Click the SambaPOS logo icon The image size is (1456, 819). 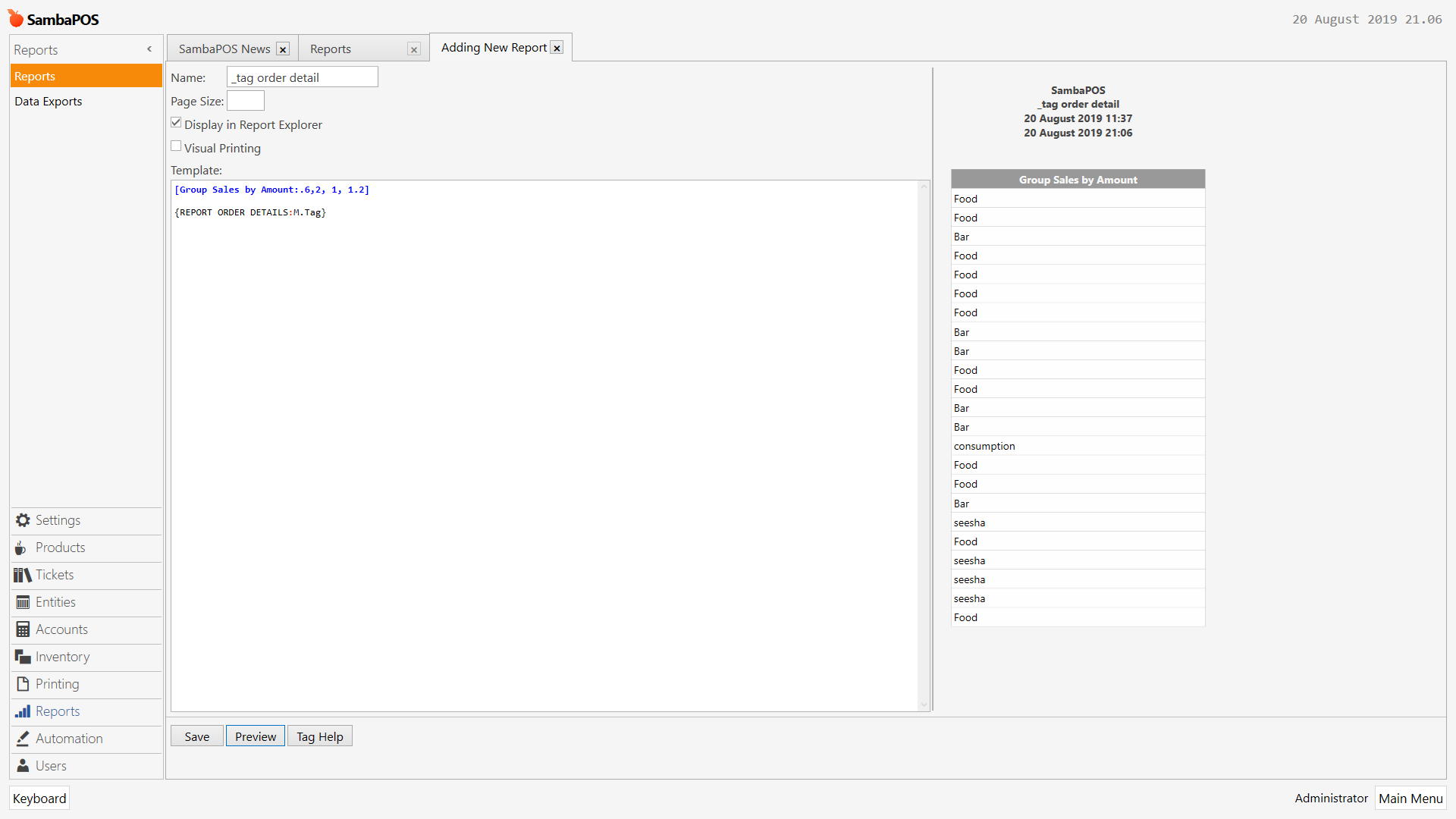tap(16, 18)
